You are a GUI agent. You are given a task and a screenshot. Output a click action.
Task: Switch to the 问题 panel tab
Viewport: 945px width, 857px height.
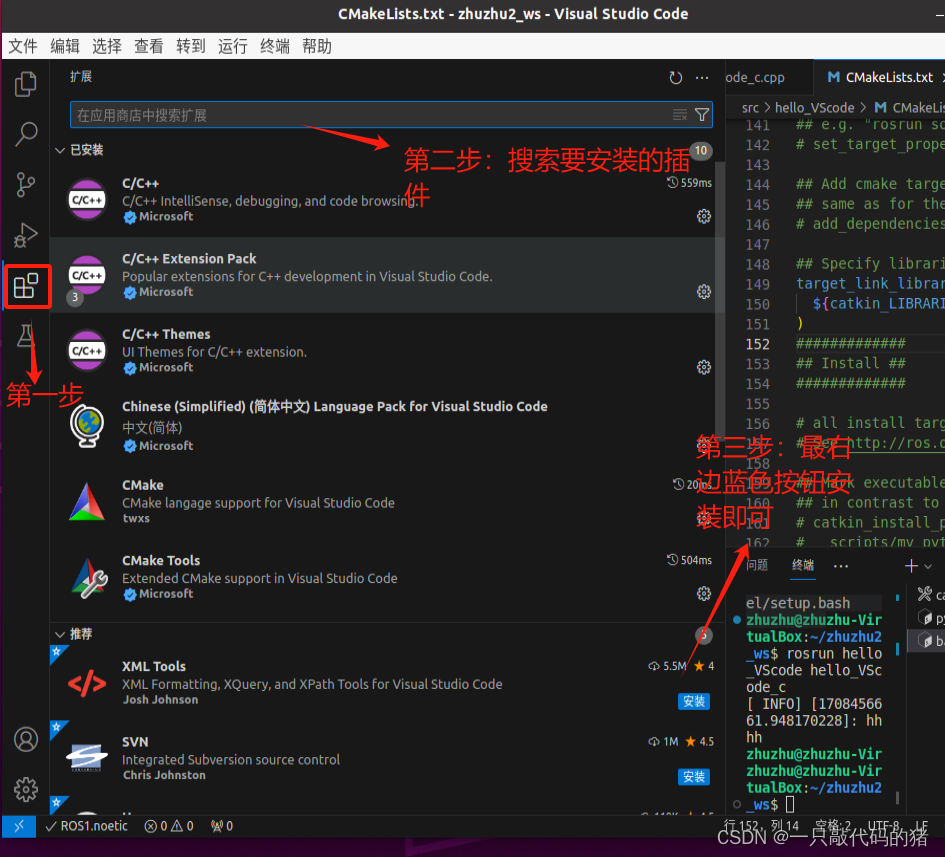[756, 564]
